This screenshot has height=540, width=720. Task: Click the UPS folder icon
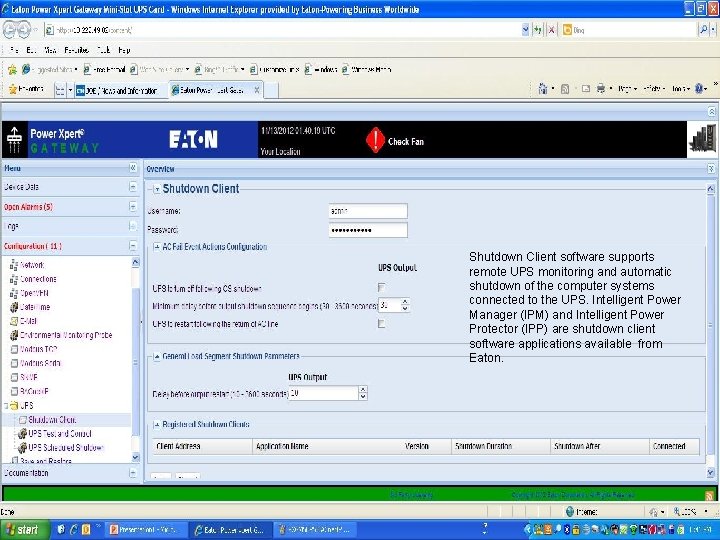tap(14, 405)
